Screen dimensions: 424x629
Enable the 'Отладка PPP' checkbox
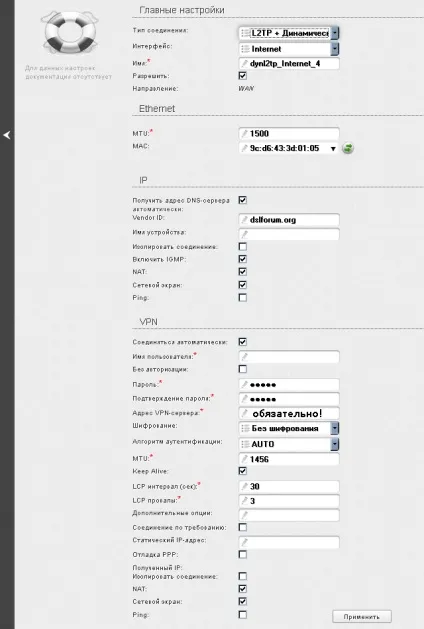[243, 554]
